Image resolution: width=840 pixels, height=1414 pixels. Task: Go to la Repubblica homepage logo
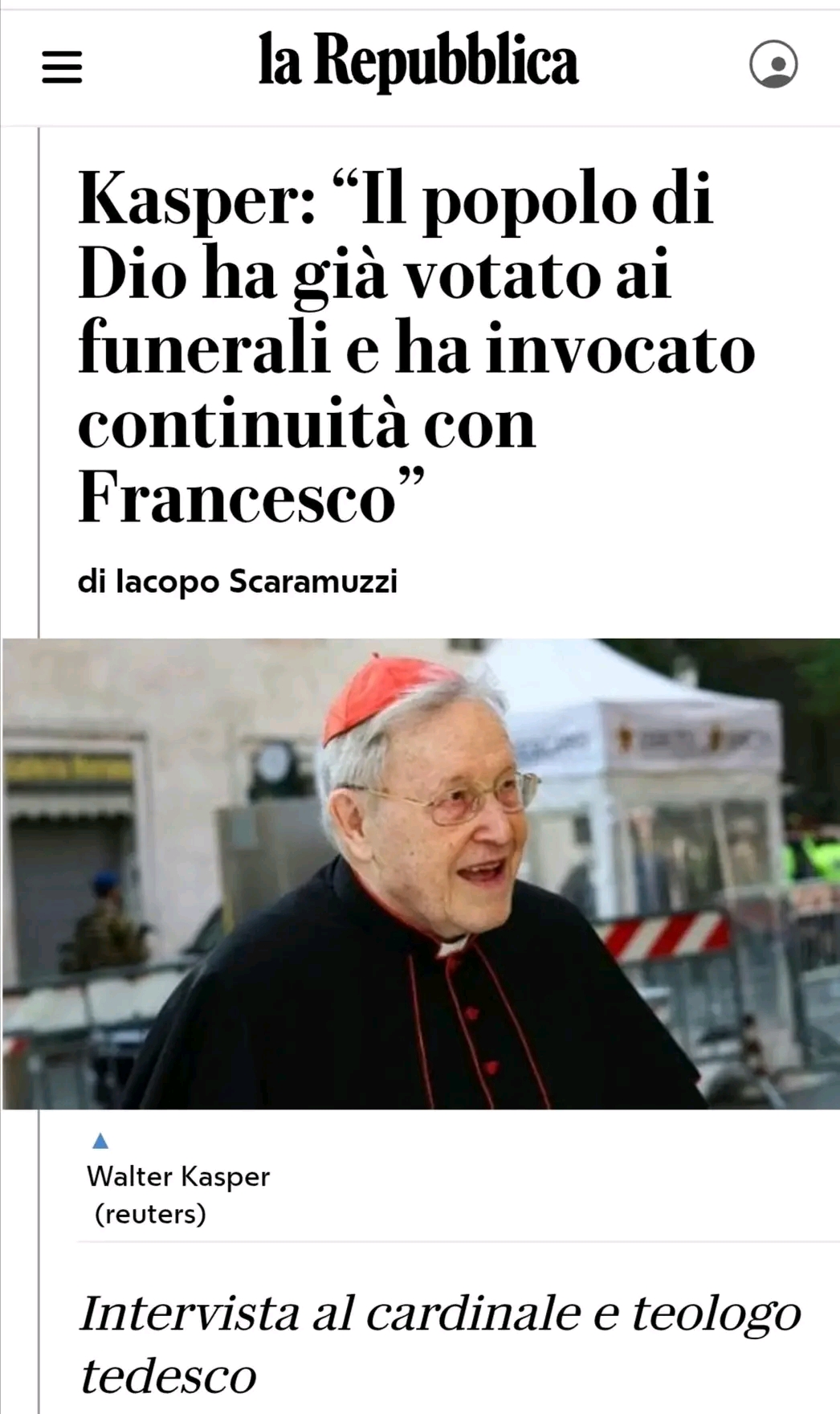pyautogui.click(x=418, y=60)
